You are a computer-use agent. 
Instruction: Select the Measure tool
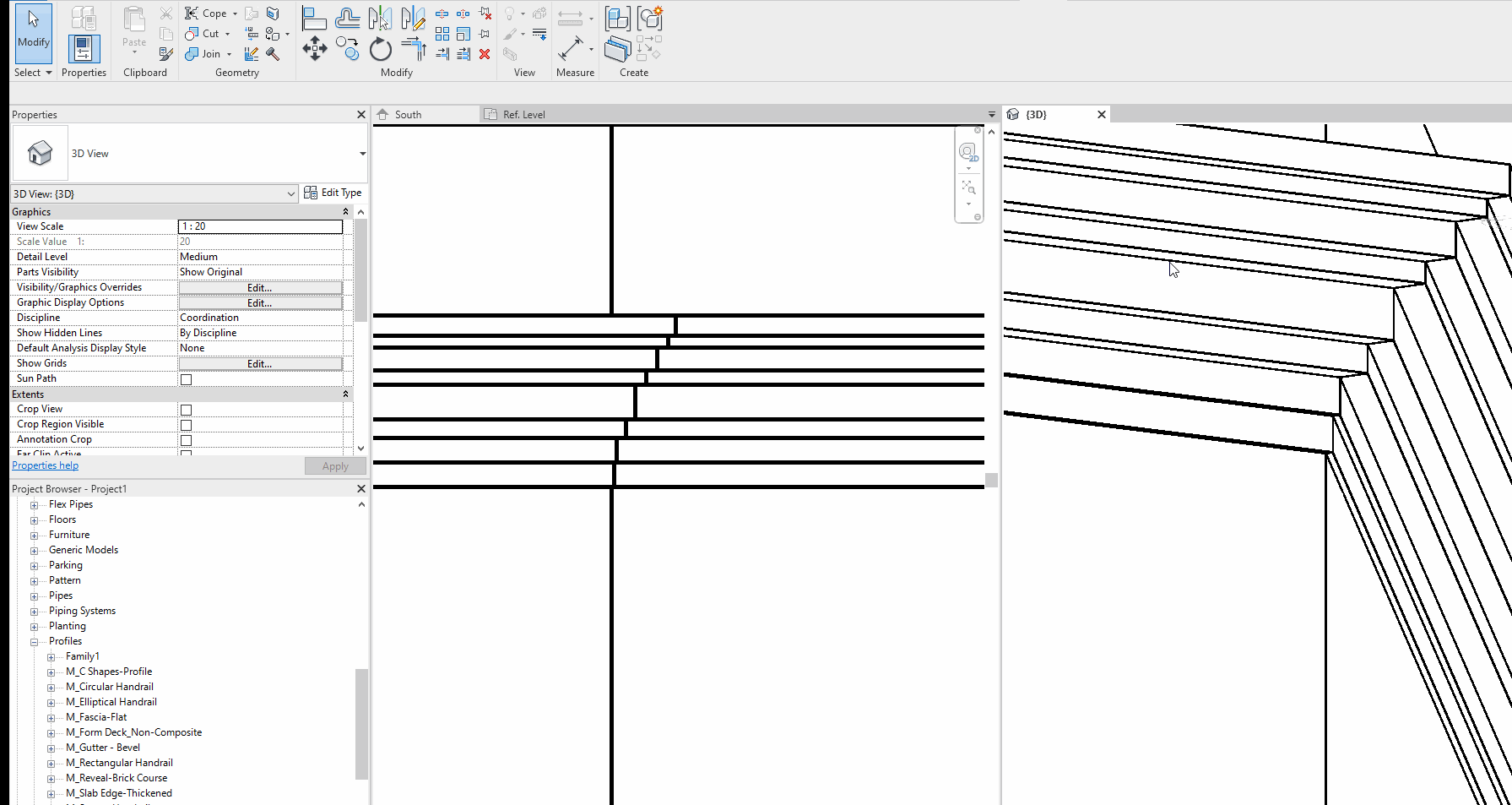tap(569, 49)
